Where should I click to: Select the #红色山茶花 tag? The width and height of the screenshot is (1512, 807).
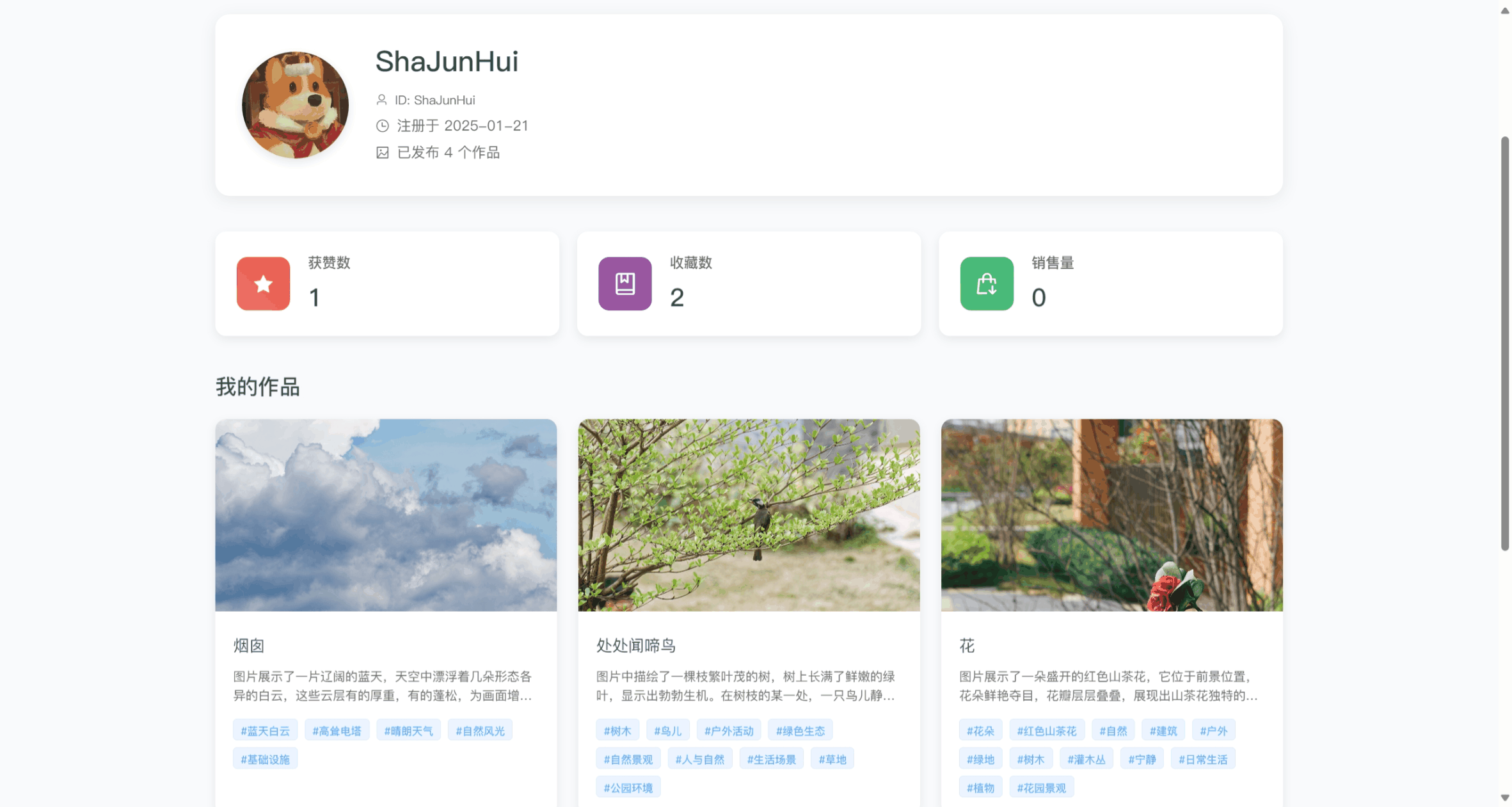(x=1046, y=731)
